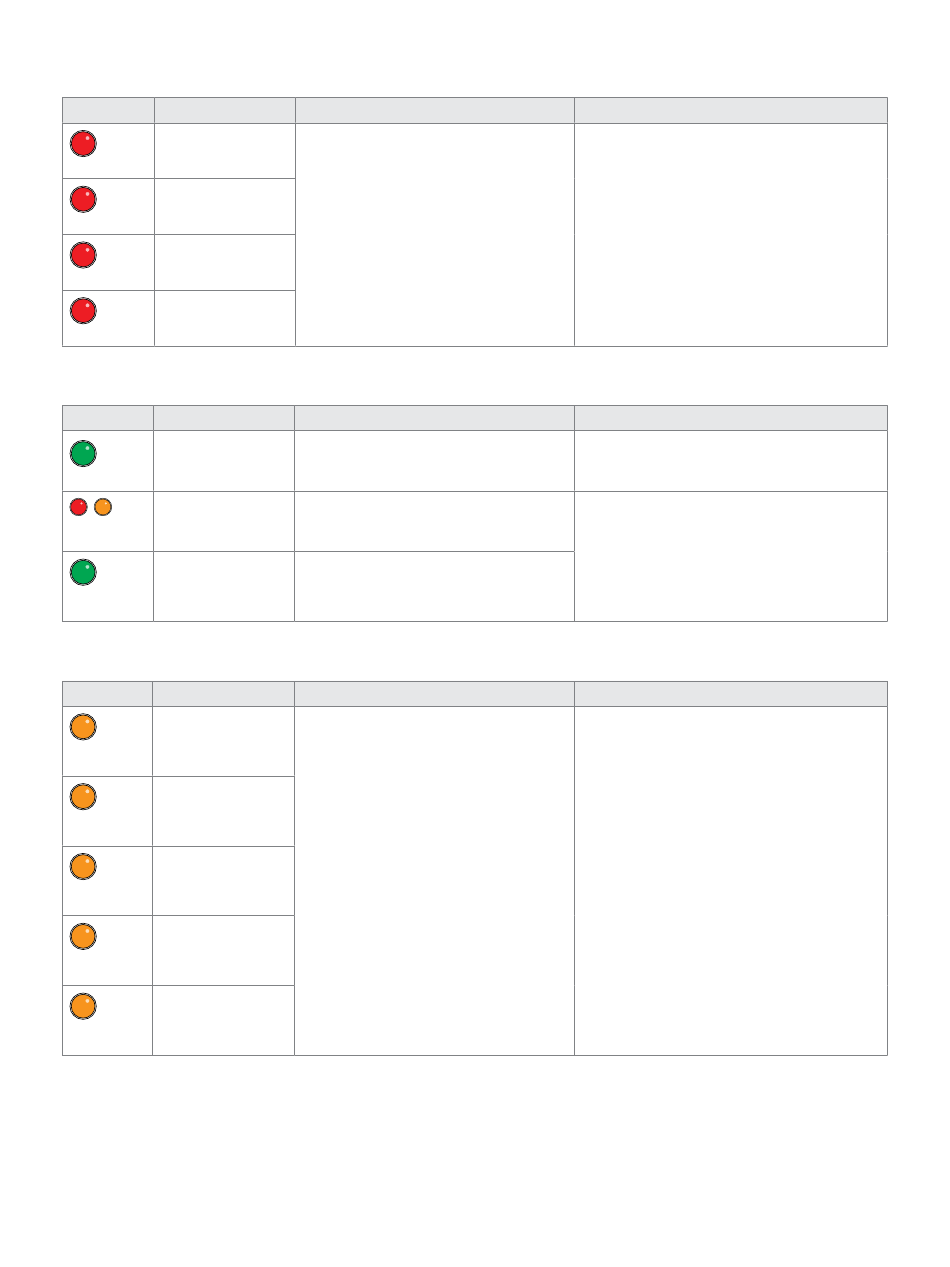
Task: Click the third orange LED in bottom table
Action: [83, 866]
